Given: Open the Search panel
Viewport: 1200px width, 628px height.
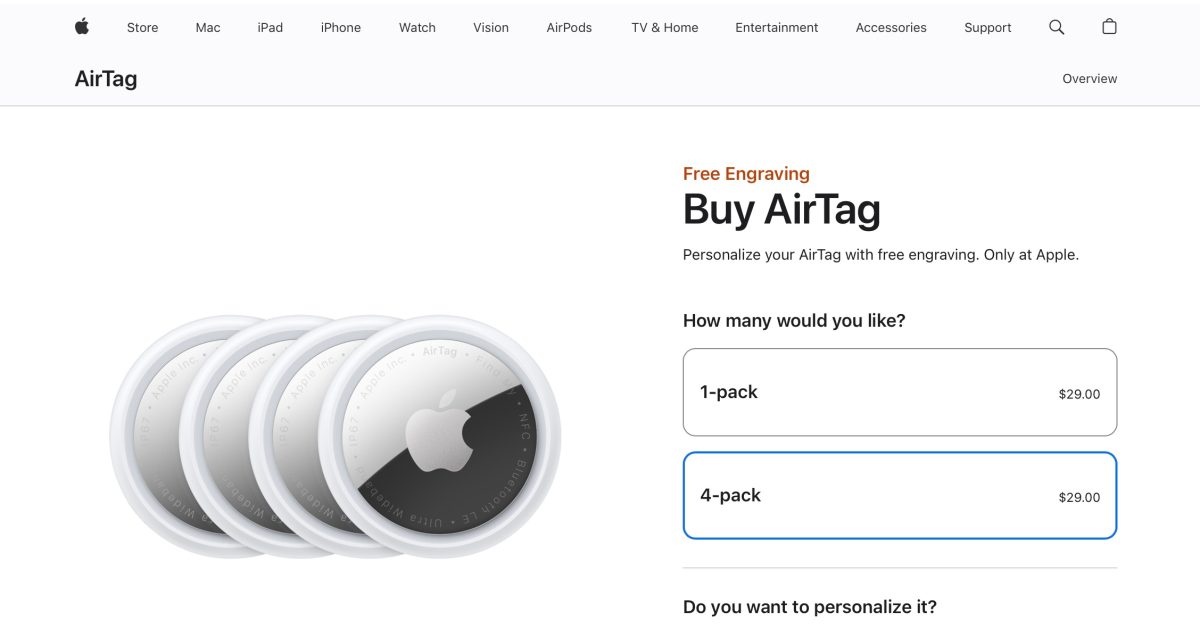Looking at the screenshot, I should [x=1056, y=27].
